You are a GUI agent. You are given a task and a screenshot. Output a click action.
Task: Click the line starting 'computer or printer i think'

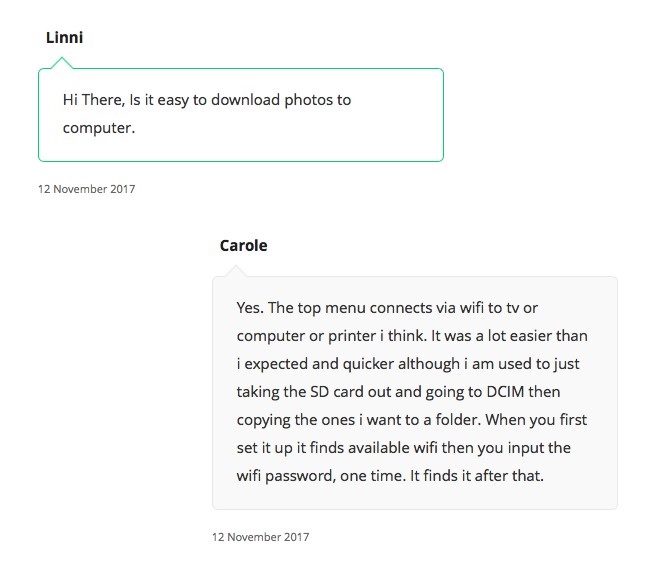pyautogui.click(x=412, y=336)
